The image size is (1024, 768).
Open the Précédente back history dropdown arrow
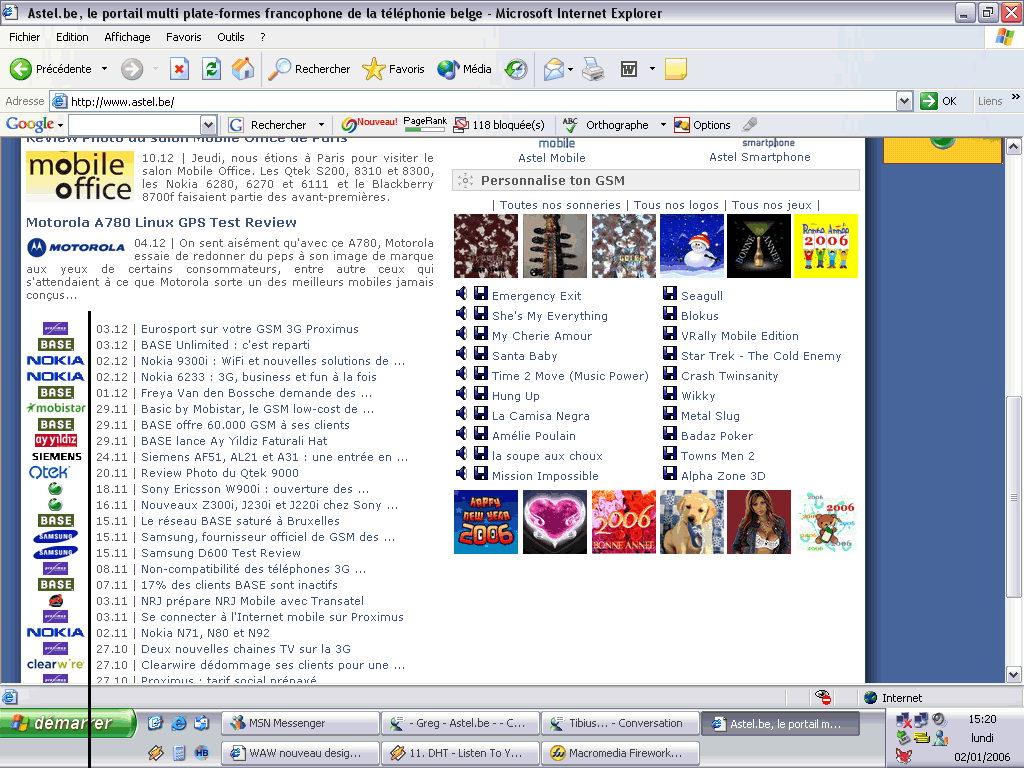[x=102, y=69]
